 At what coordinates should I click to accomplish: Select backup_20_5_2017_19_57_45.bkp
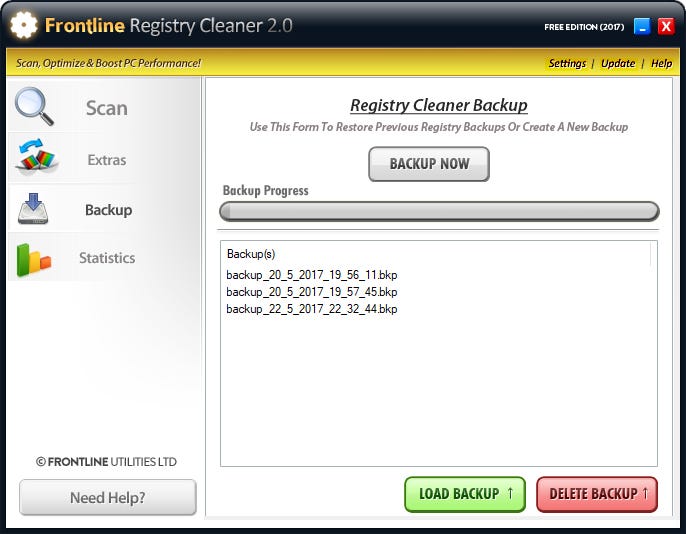point(312,292)
